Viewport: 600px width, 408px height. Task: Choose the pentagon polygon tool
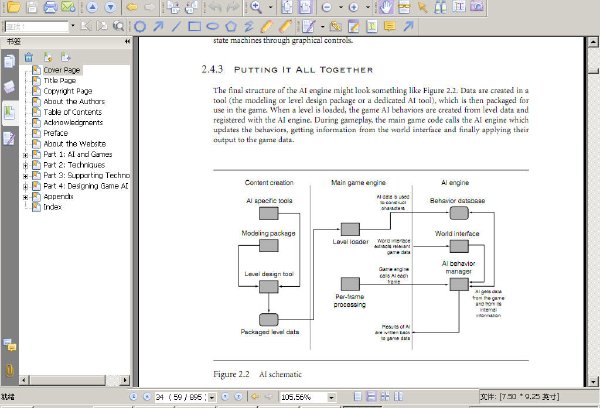click(x=231, y=26)
